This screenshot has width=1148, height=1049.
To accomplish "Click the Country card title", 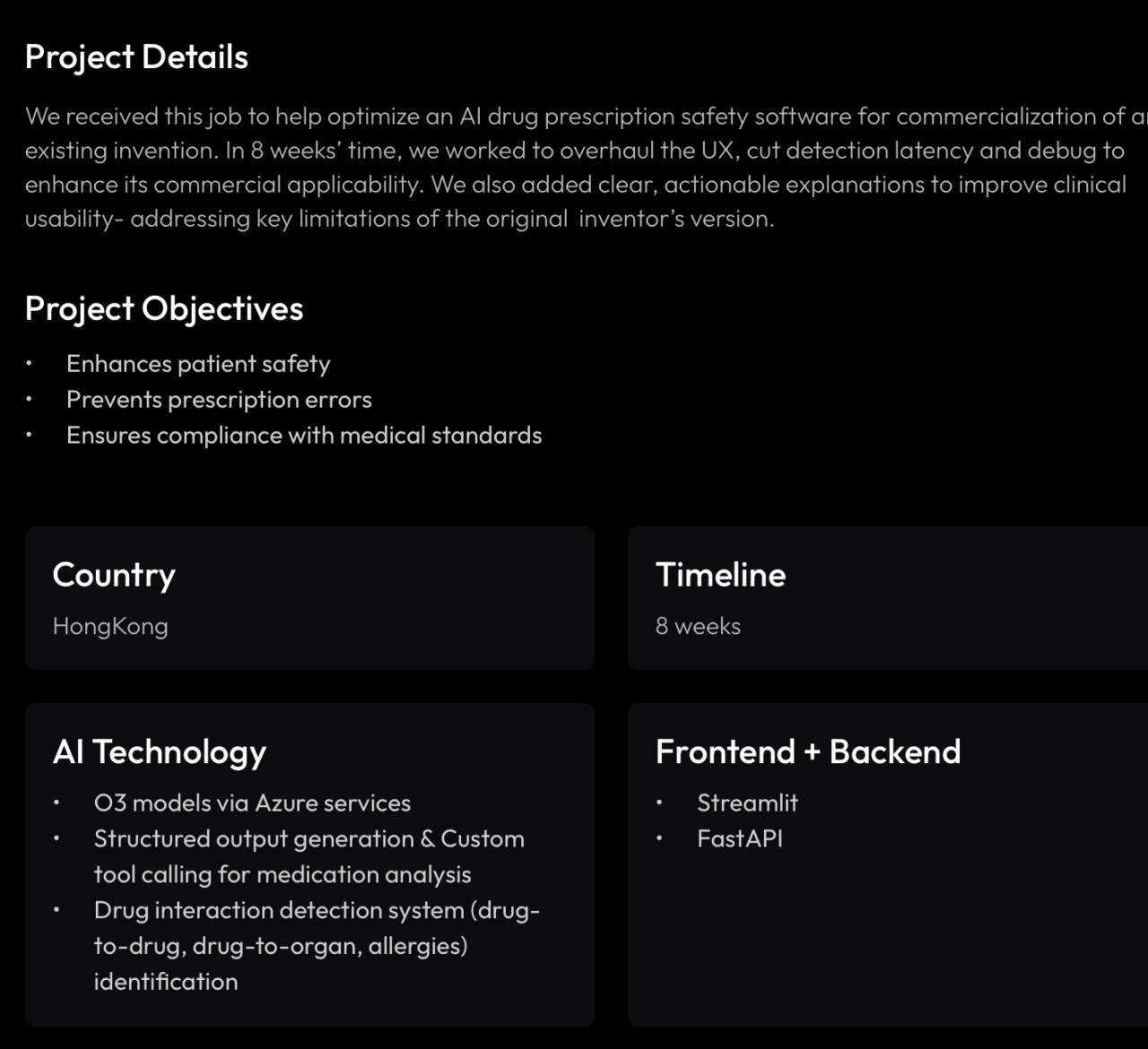I will click(114, 576).
